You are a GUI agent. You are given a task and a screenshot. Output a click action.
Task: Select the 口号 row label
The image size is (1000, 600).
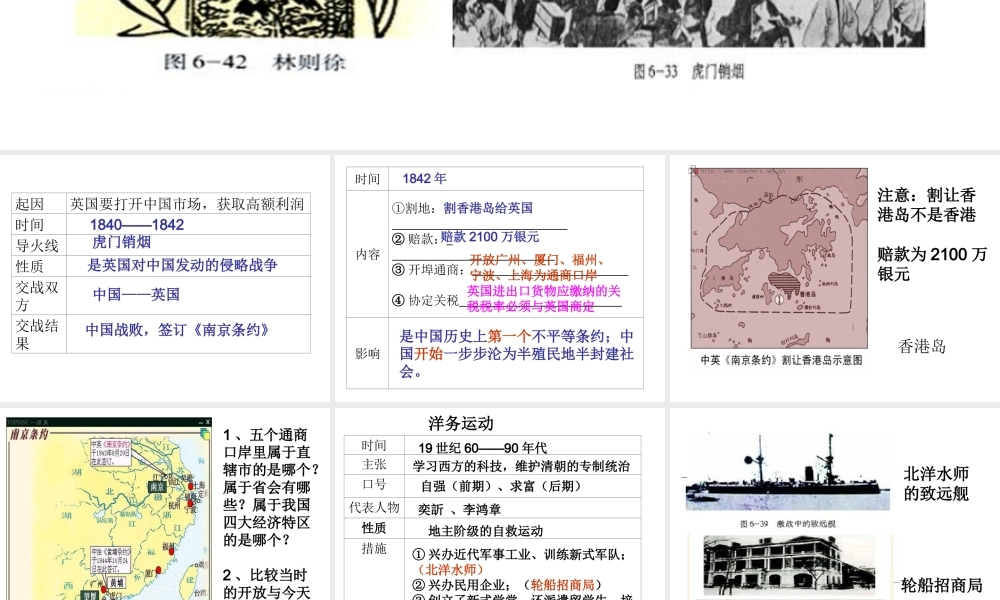(x=374, y=485)
